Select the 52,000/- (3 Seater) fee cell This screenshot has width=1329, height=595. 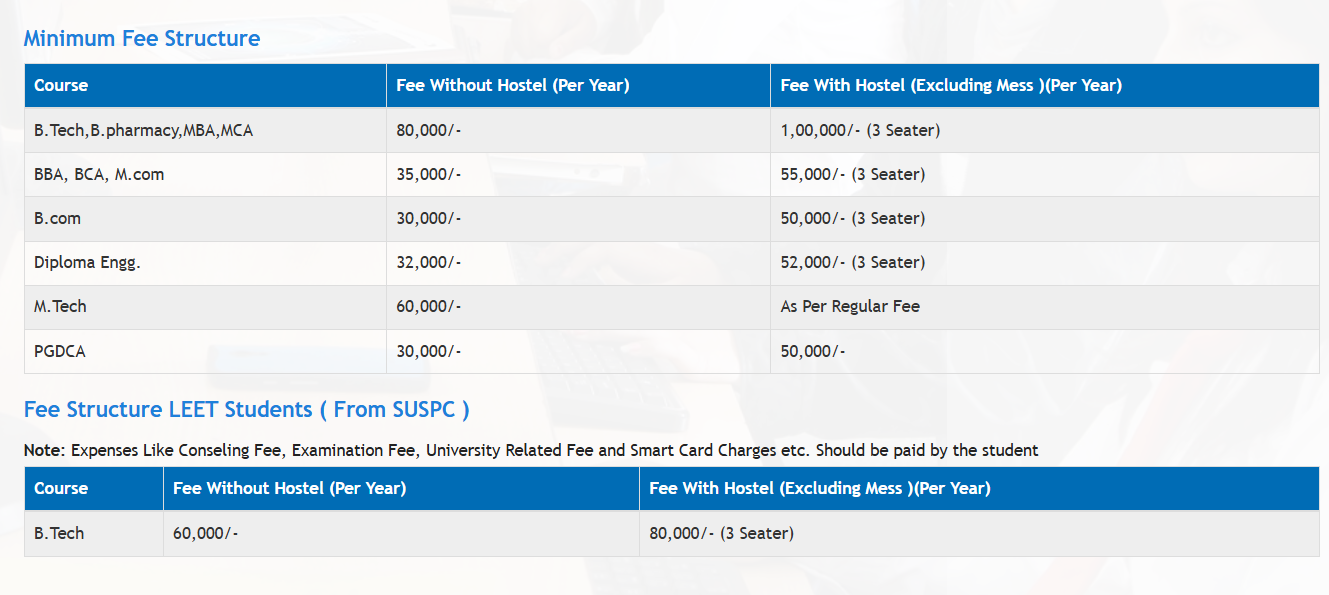(852, 262)
